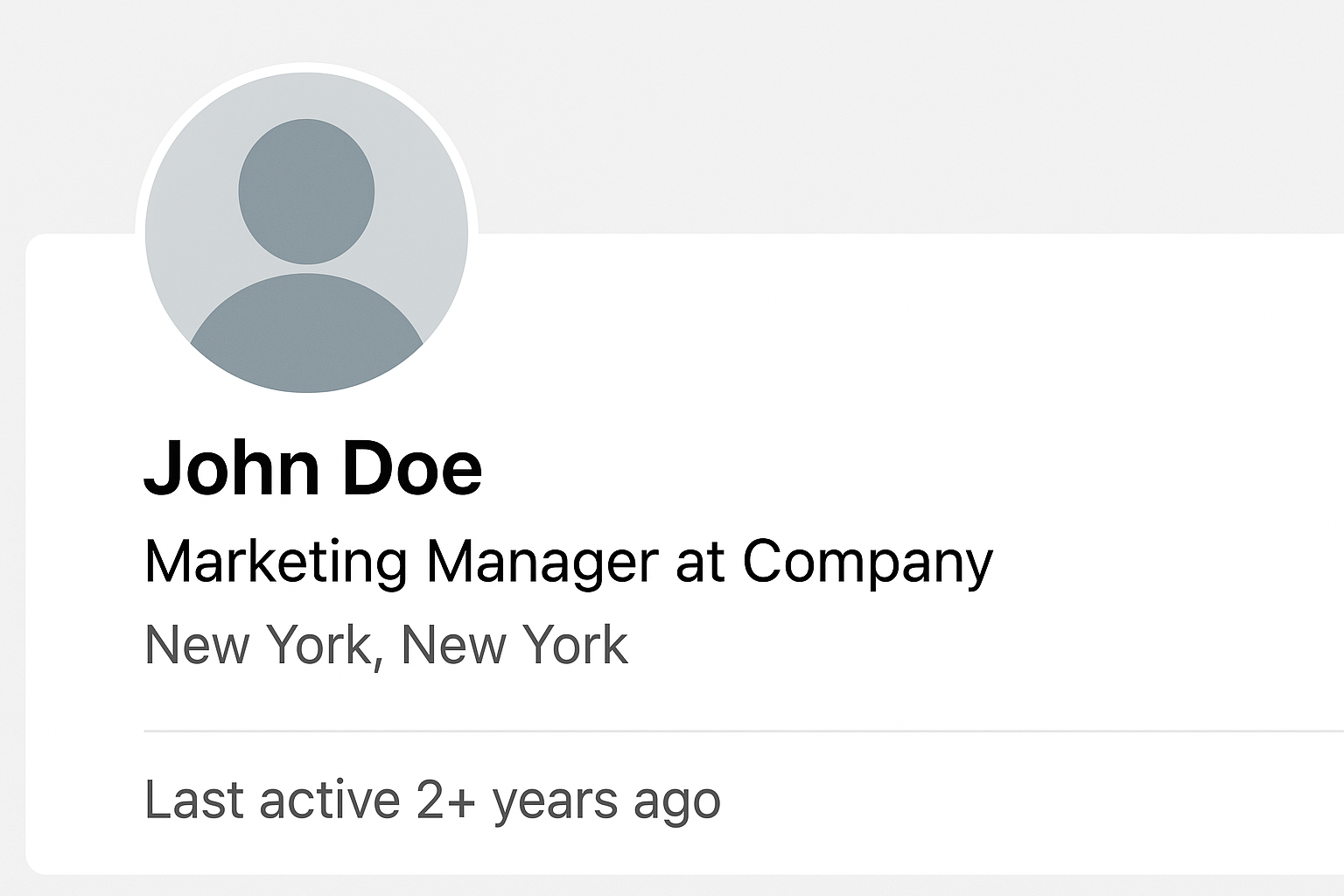The image size is (1344, 896).
Task: Click the Last active 2+ years ago status
Action: 432,800
